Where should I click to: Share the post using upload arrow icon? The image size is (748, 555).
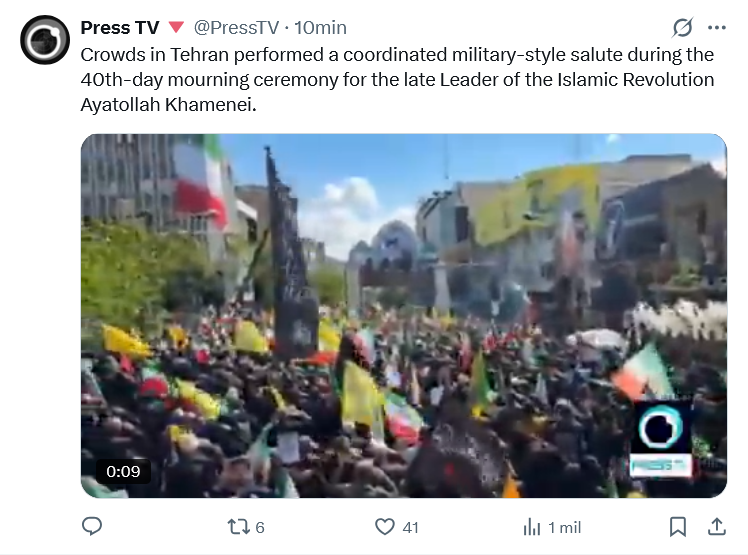click(x=717, y=527)
